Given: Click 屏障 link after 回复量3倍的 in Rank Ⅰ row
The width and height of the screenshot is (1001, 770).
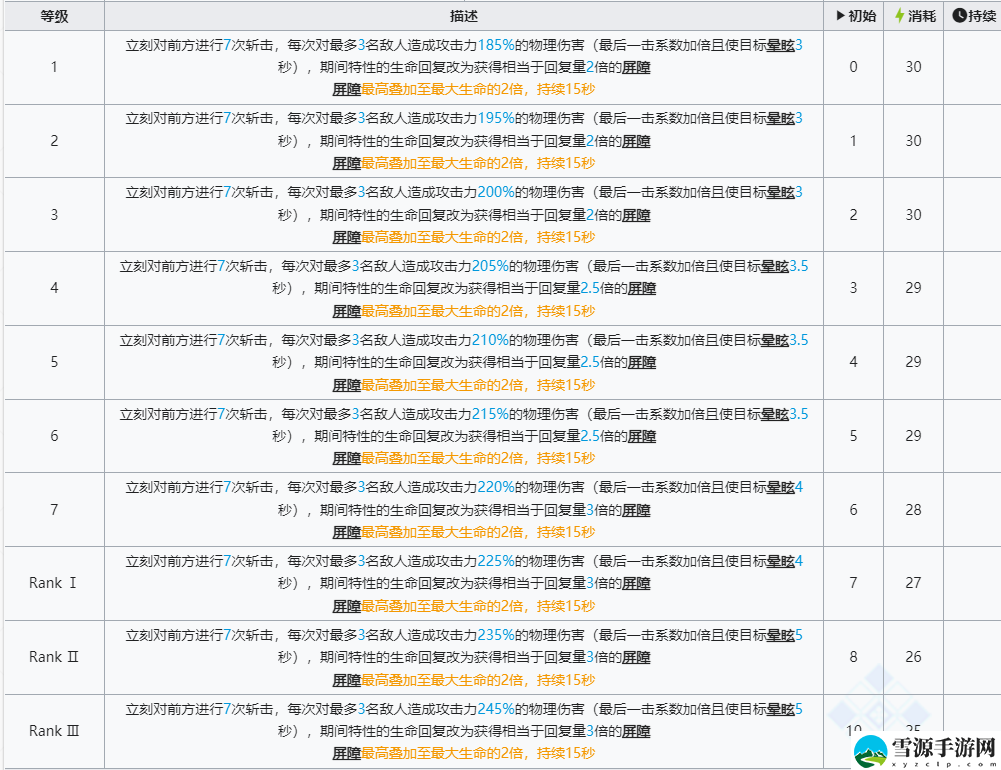Looking at the screenshot, I should coord(636,584).
